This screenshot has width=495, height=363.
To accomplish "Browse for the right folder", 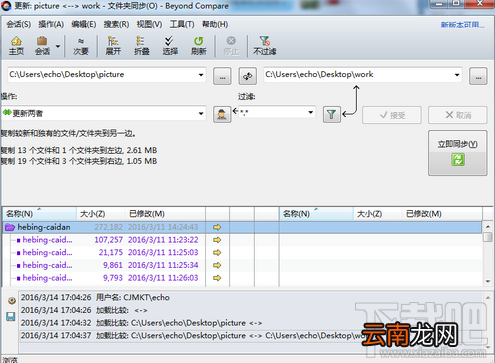I will (478, 76).
